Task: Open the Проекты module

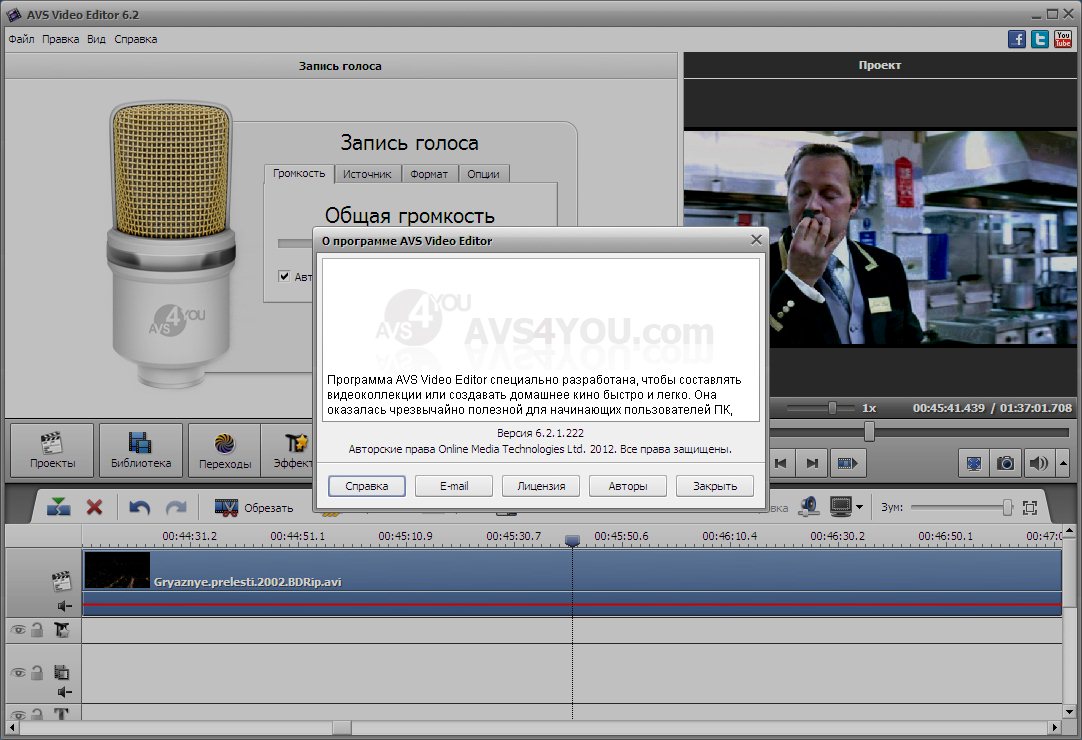Action: click(x=52, y=450)
